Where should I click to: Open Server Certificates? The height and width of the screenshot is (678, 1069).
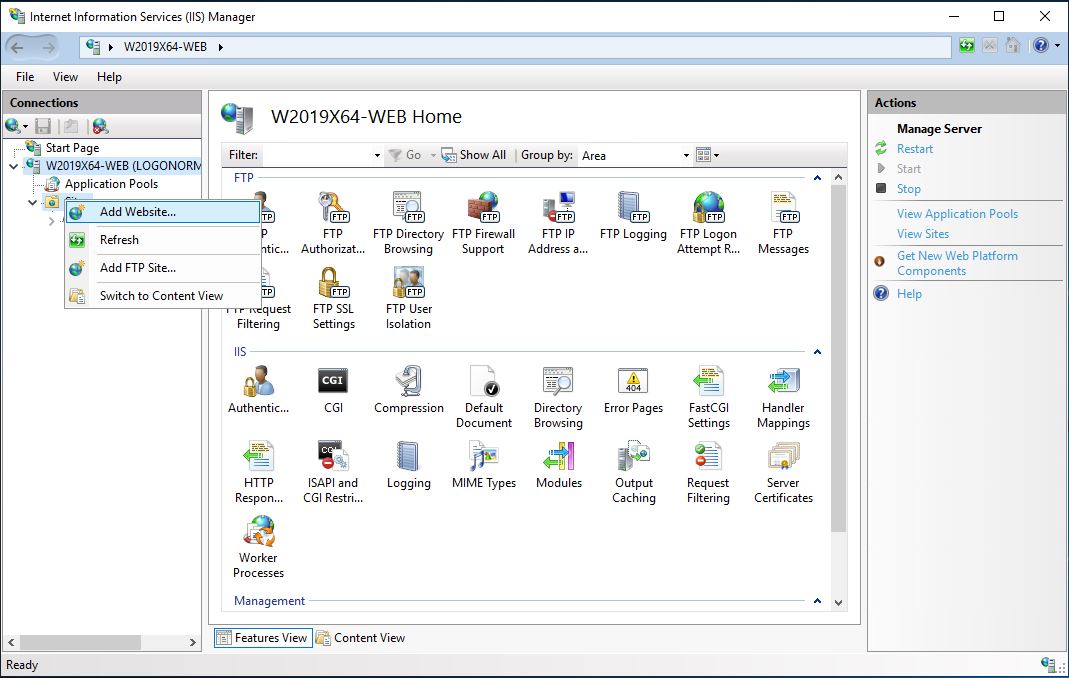point(783,472)
